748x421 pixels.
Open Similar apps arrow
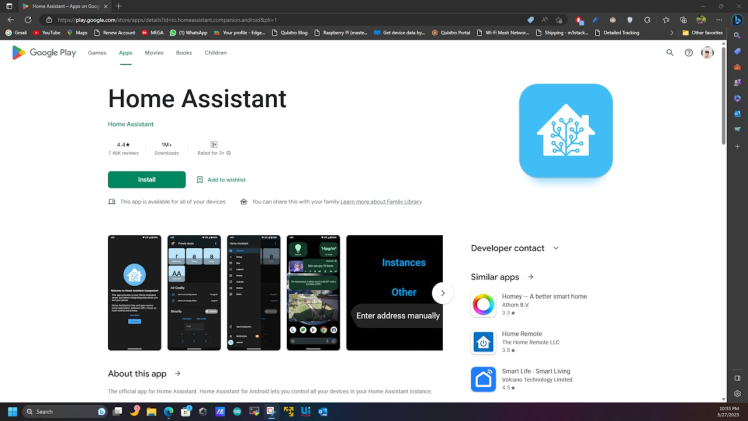tap(530, 277)
